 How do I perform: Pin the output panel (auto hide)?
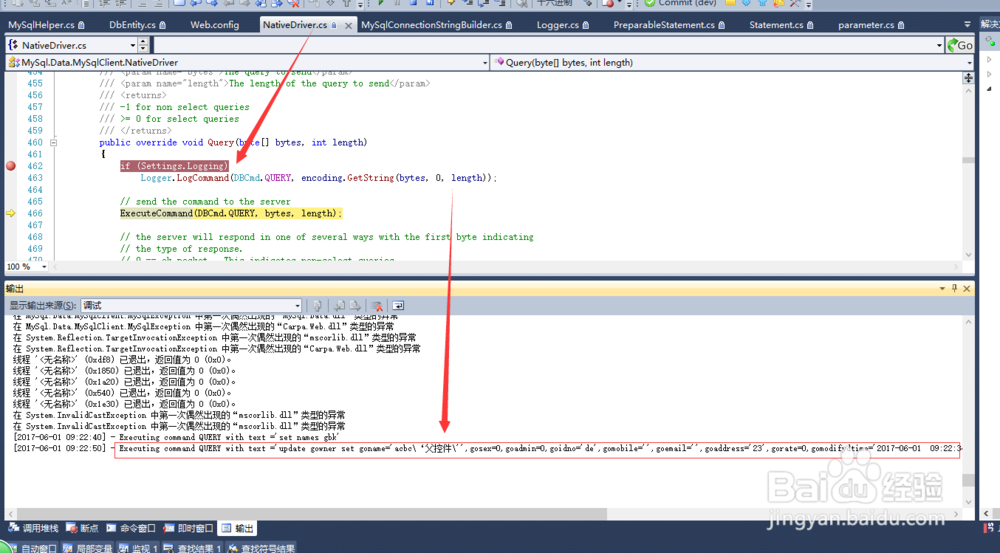point(954,288)
